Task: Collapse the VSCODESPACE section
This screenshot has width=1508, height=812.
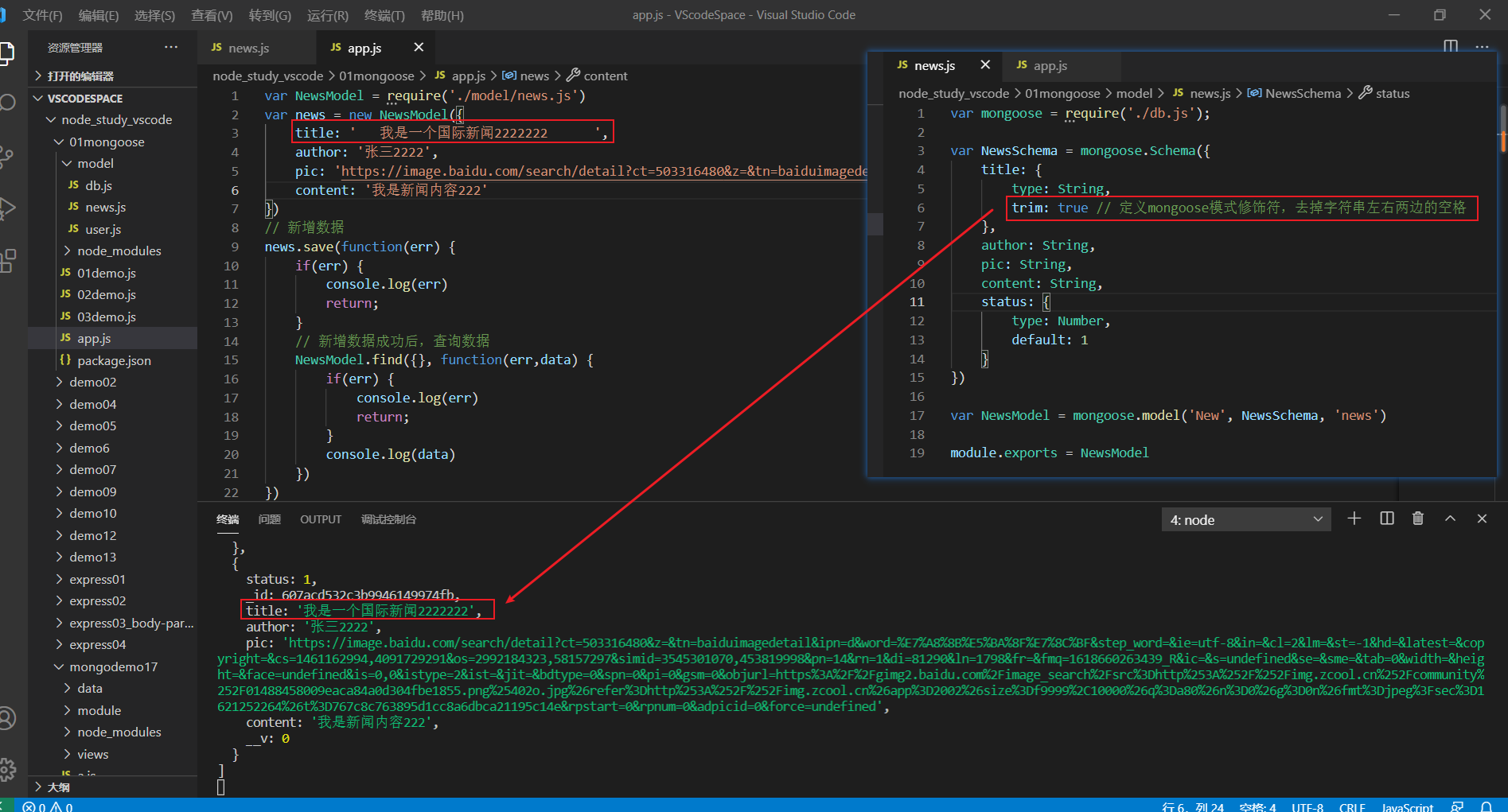Action: point(112,99)
